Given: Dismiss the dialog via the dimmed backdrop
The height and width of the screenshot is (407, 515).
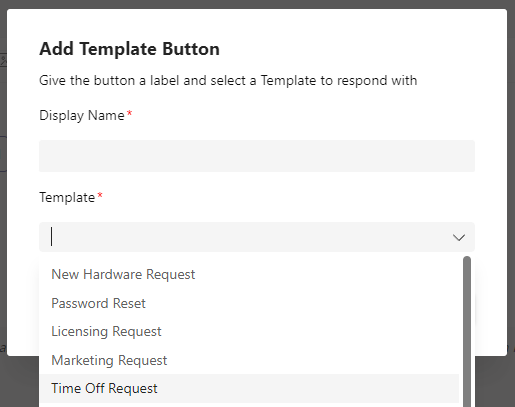Looking at the screenshot, I should pos(493,383).
